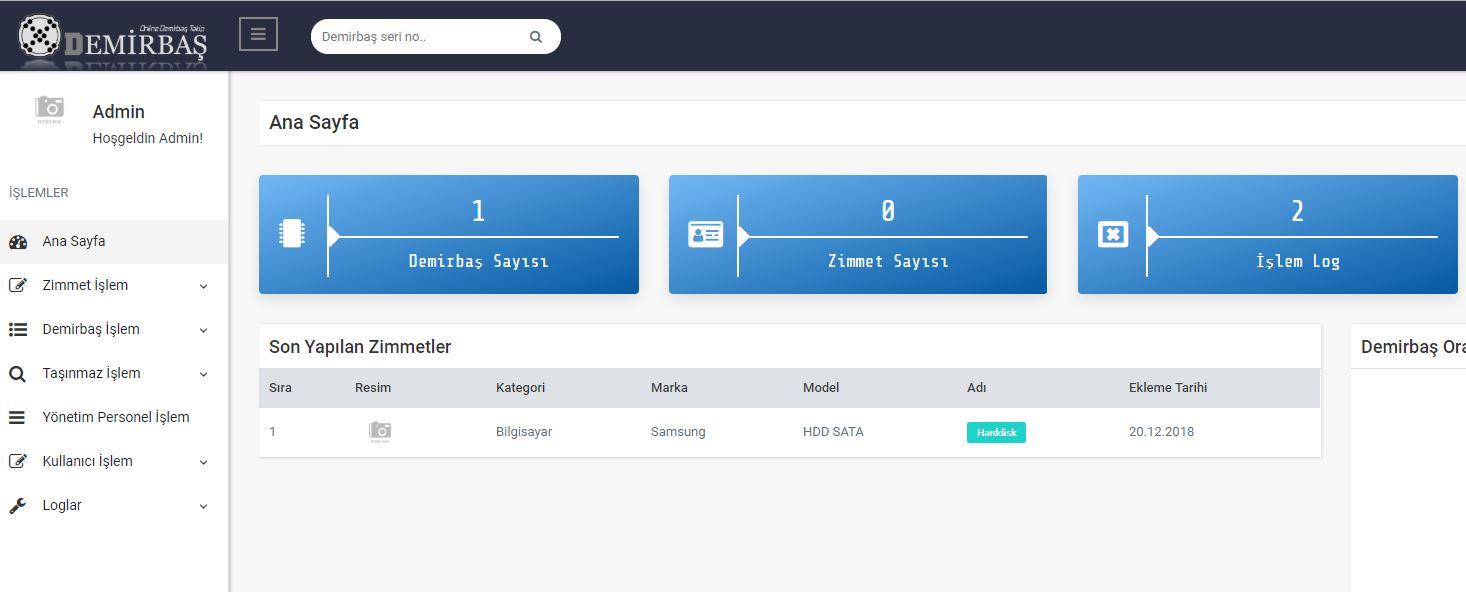1466x592 pixels.
Task: Click the Loglar wrench icon
Action: pos(18,506)
